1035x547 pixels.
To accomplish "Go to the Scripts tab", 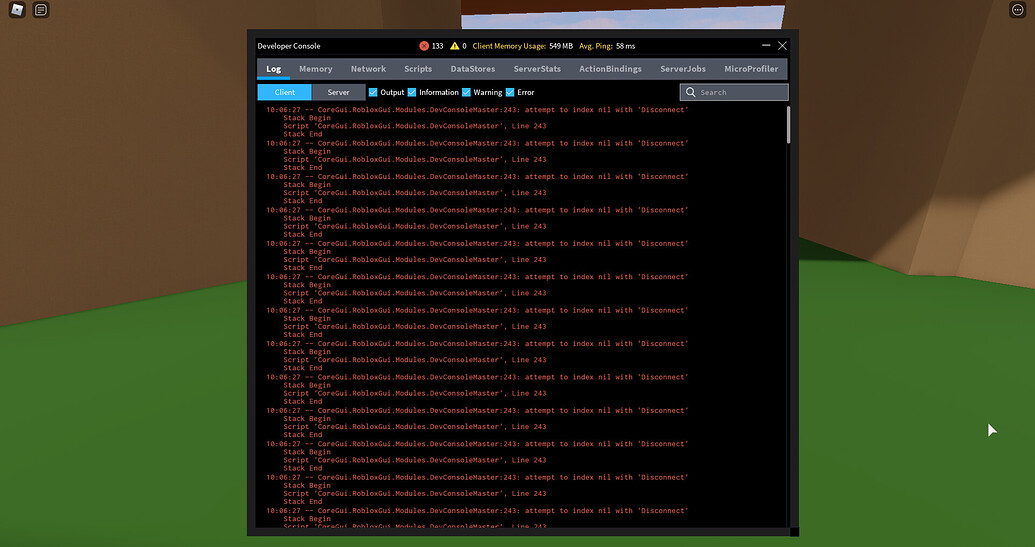I will (x=418, y=69).
